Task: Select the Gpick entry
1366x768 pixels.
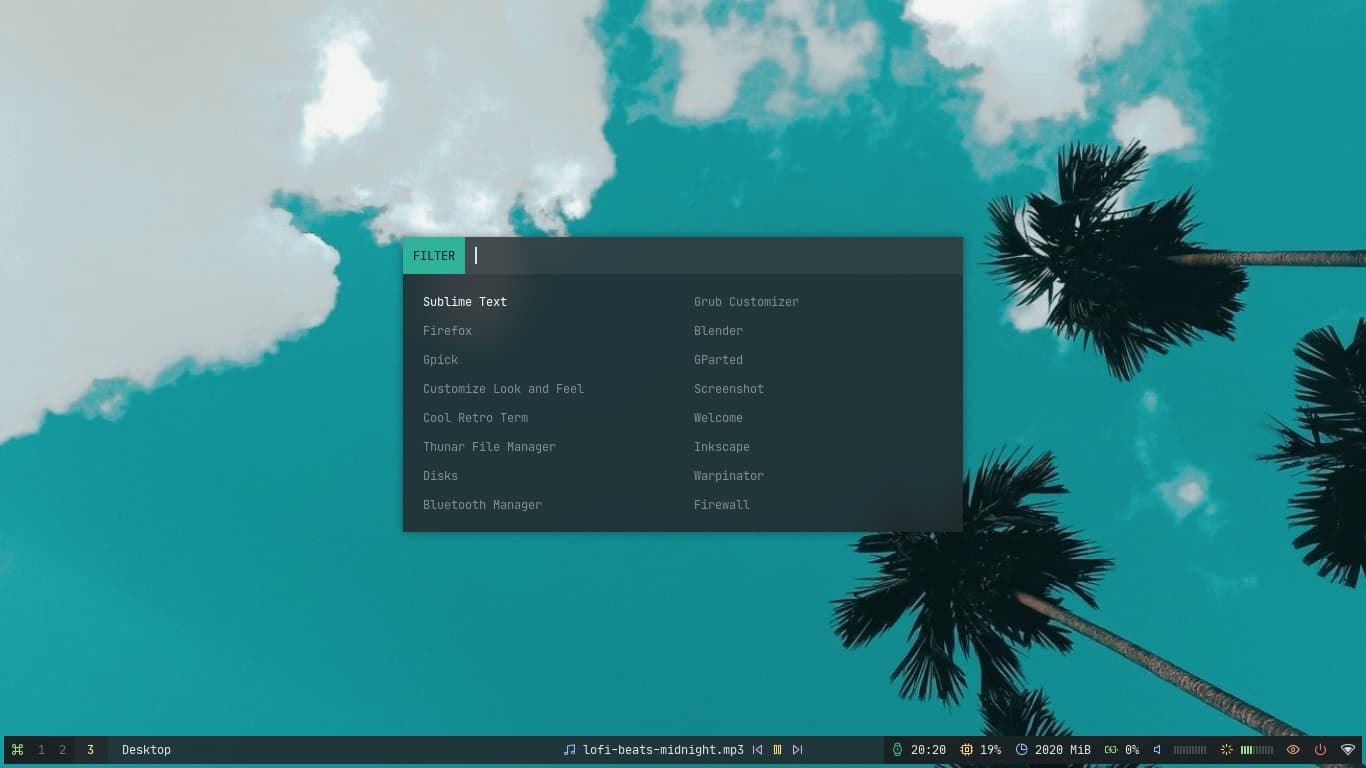Action: pyautogui.click(x=440, y=360)
